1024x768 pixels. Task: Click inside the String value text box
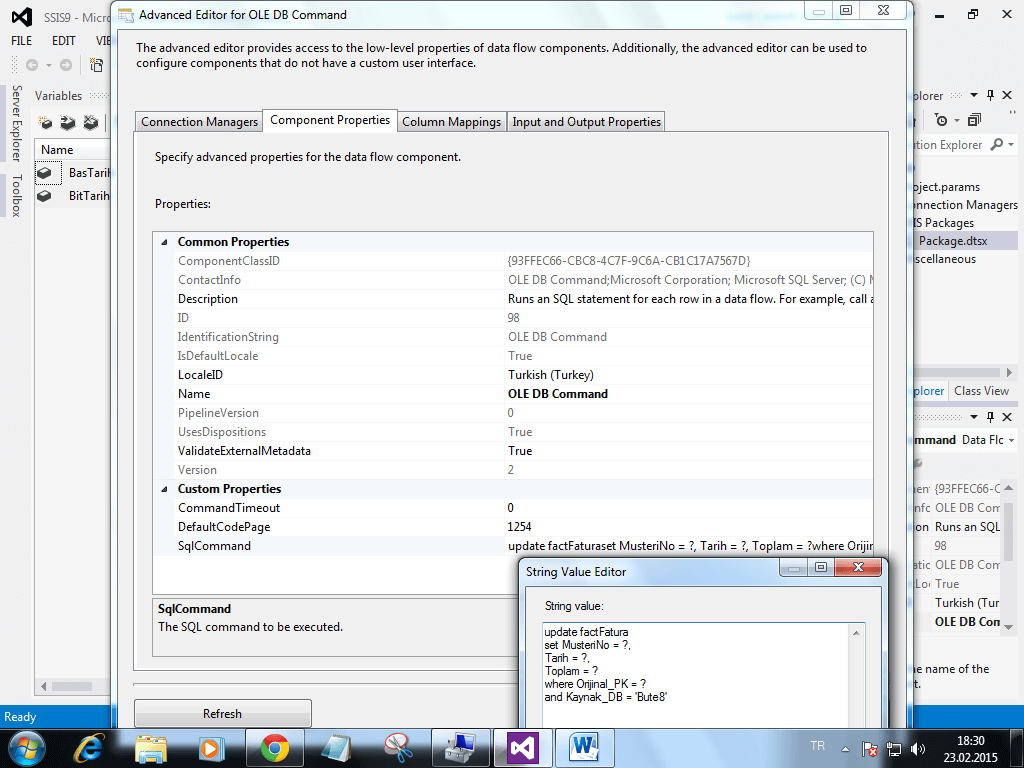[x=696, y=675]
